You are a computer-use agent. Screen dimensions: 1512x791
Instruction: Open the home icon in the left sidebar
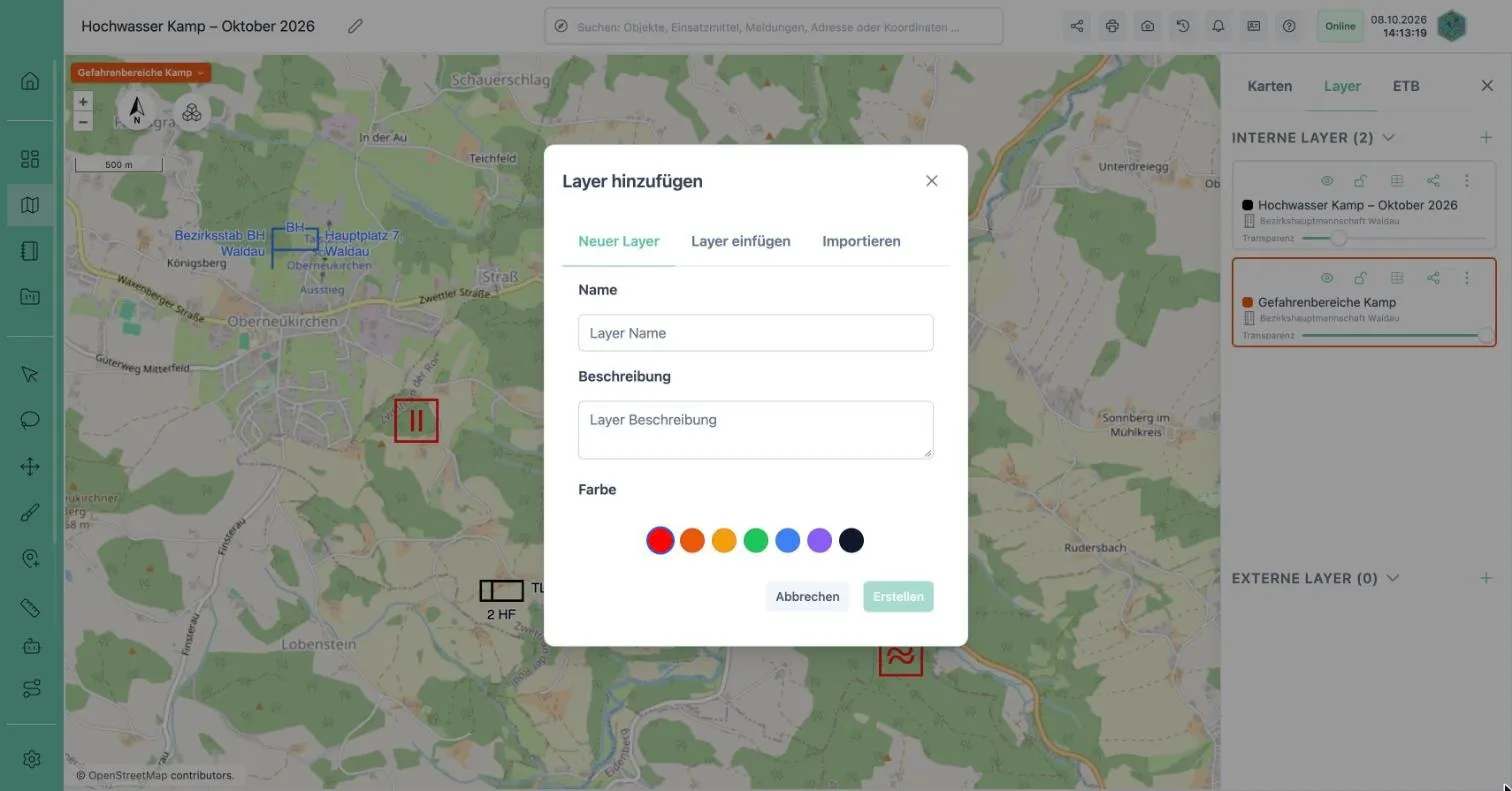point(30,81)
